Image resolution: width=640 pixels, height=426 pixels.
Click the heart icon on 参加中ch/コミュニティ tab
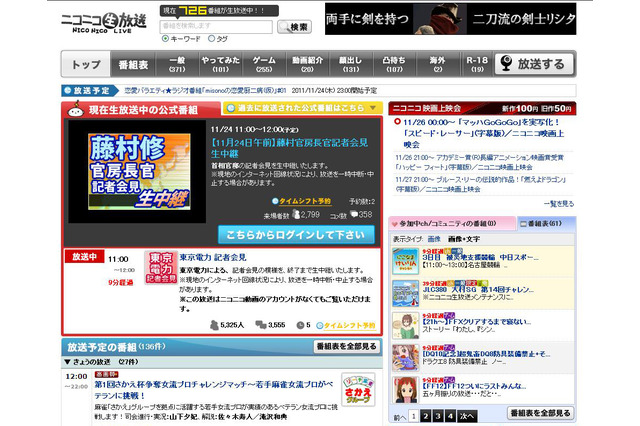pos(394,224)
